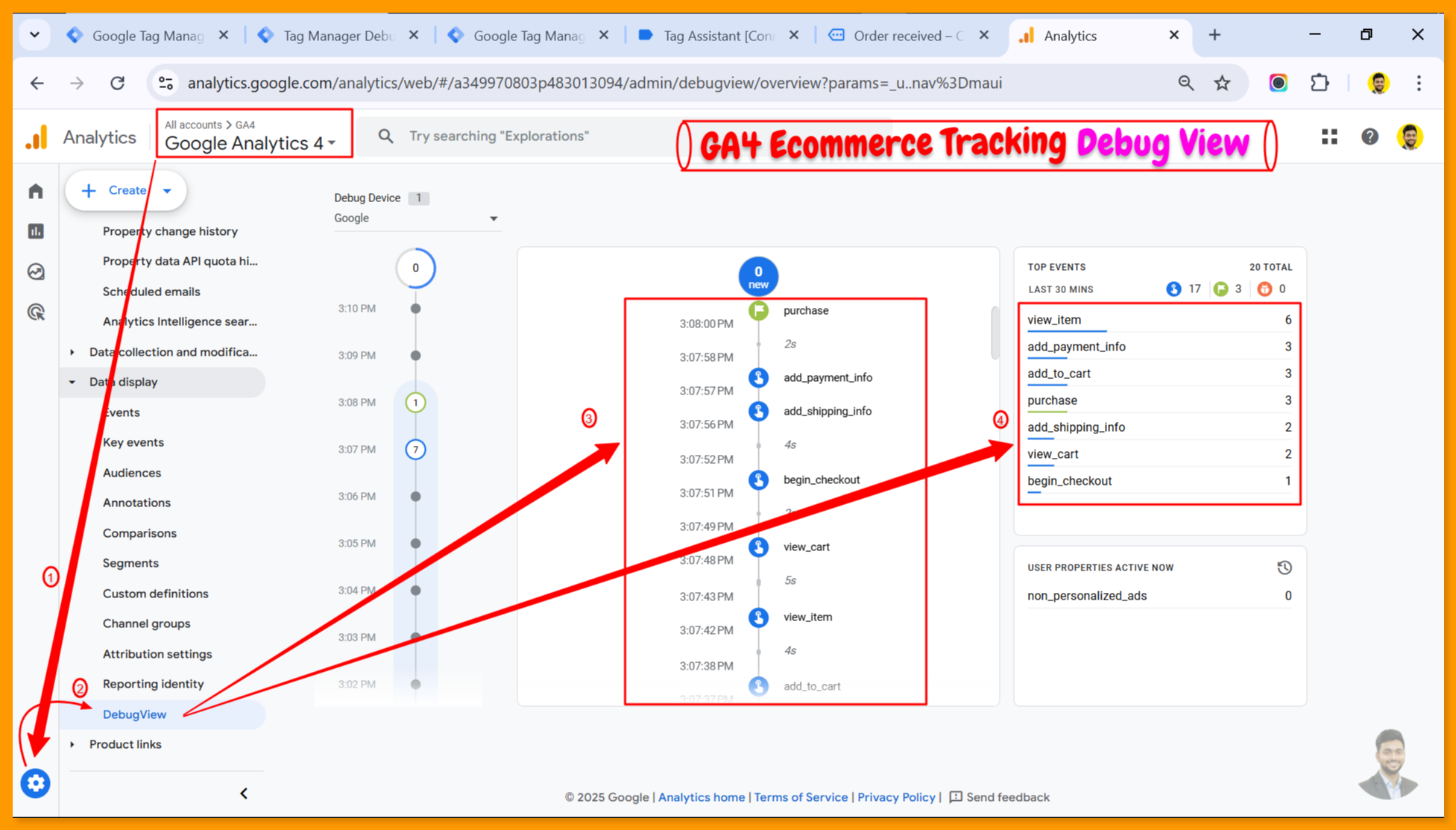Open the Advertising icon in sidebar
This screenshot has width=1456, height=830.
coord(36,312)
